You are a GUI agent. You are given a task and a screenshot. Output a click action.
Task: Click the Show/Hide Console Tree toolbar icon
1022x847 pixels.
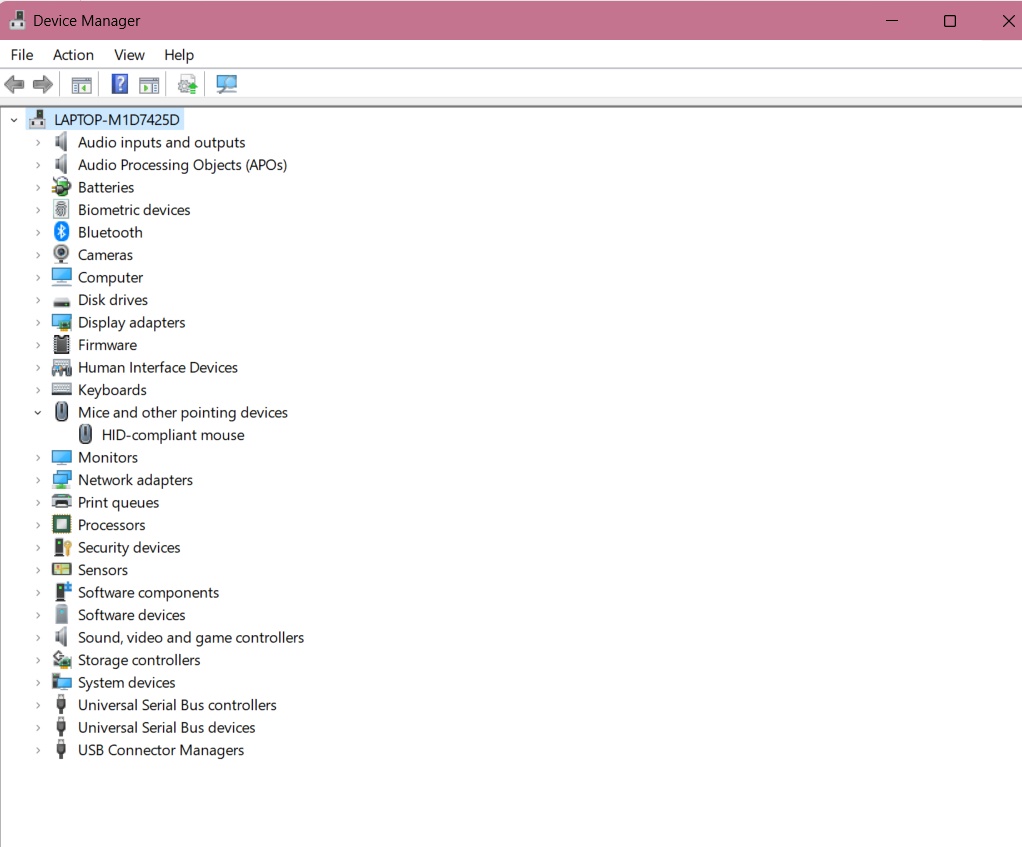81,85
